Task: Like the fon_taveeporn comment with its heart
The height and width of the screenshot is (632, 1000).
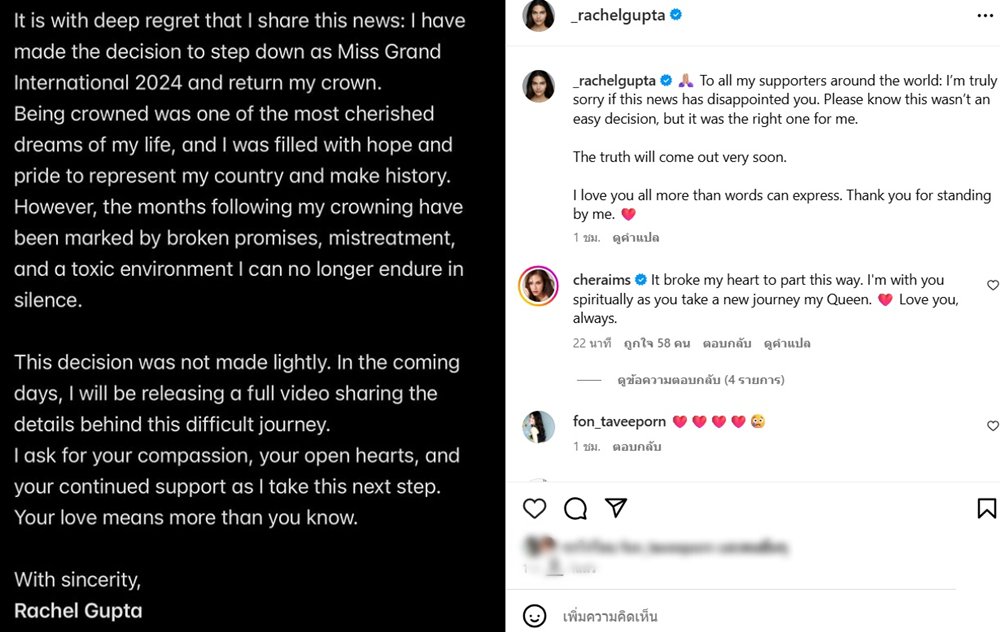Action: (x=992, y=426)
